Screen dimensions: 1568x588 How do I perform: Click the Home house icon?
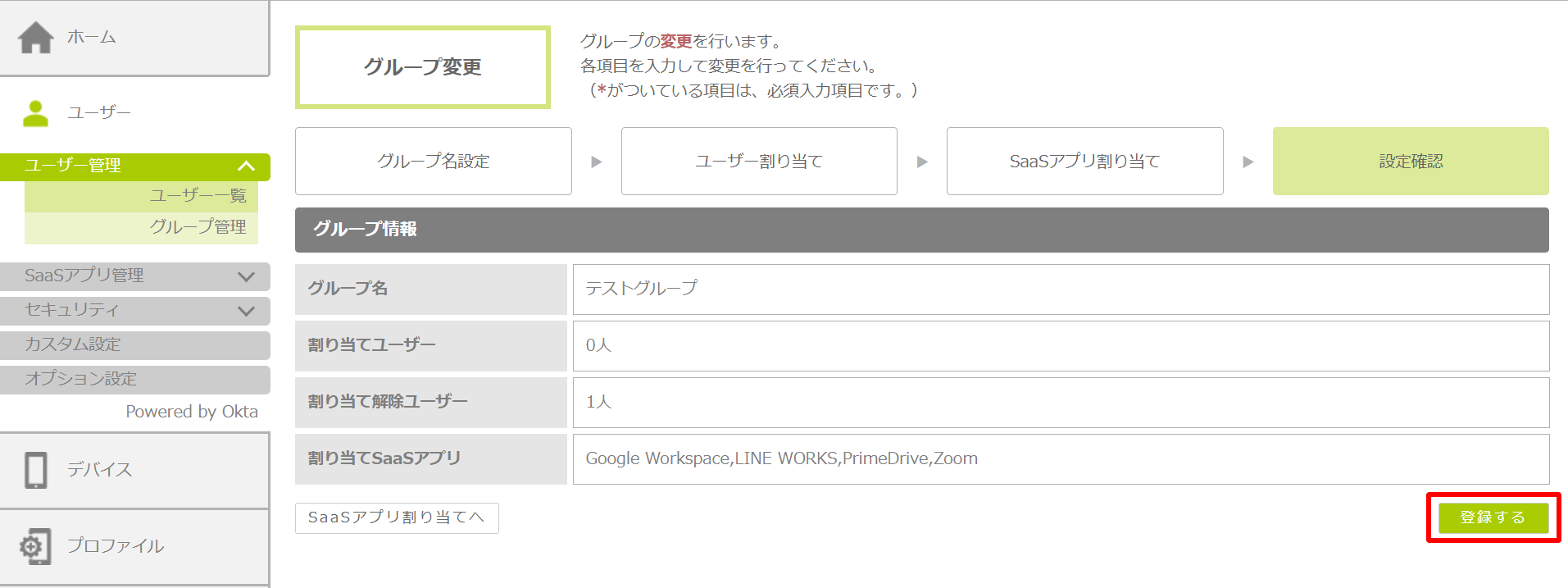pyautogui.click(x=36, y=38)
